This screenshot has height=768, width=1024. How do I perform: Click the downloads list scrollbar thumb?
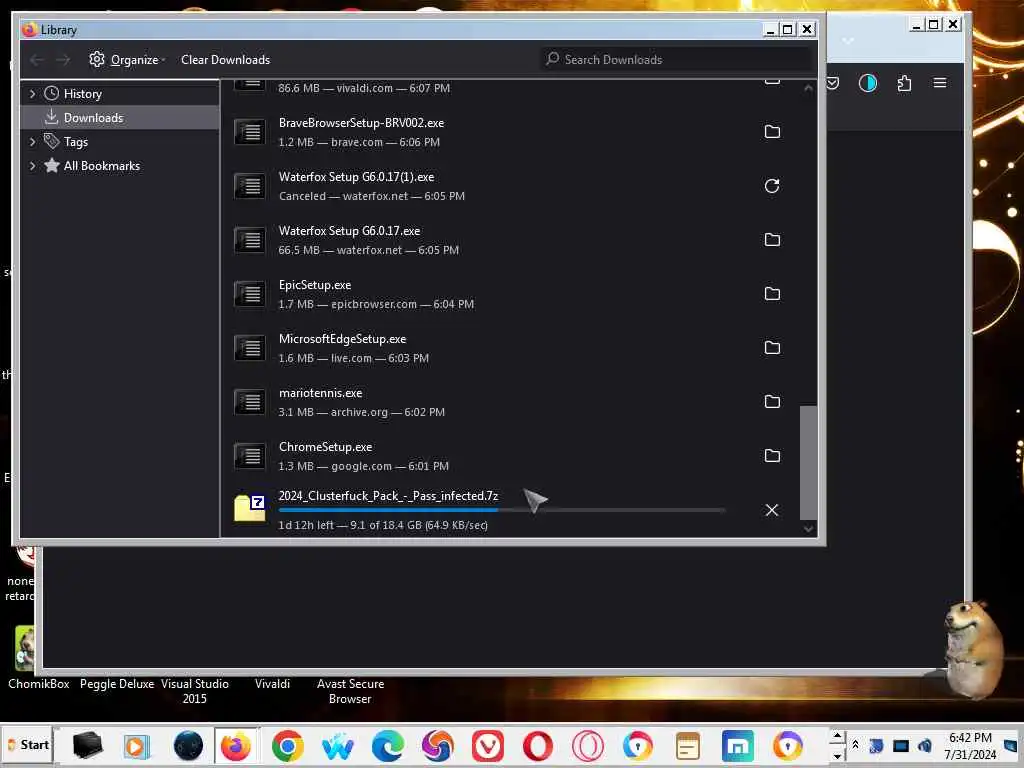coord(808,462)
